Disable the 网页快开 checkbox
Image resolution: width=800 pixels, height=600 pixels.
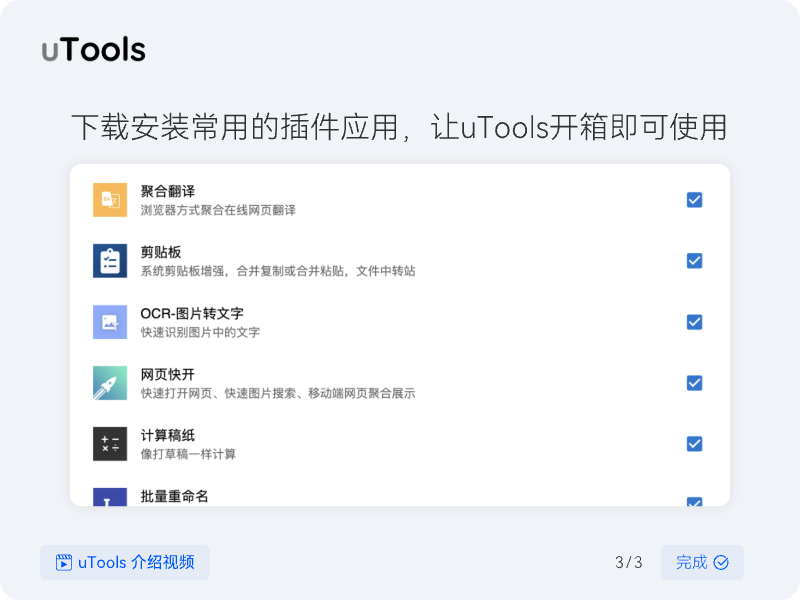694,383
